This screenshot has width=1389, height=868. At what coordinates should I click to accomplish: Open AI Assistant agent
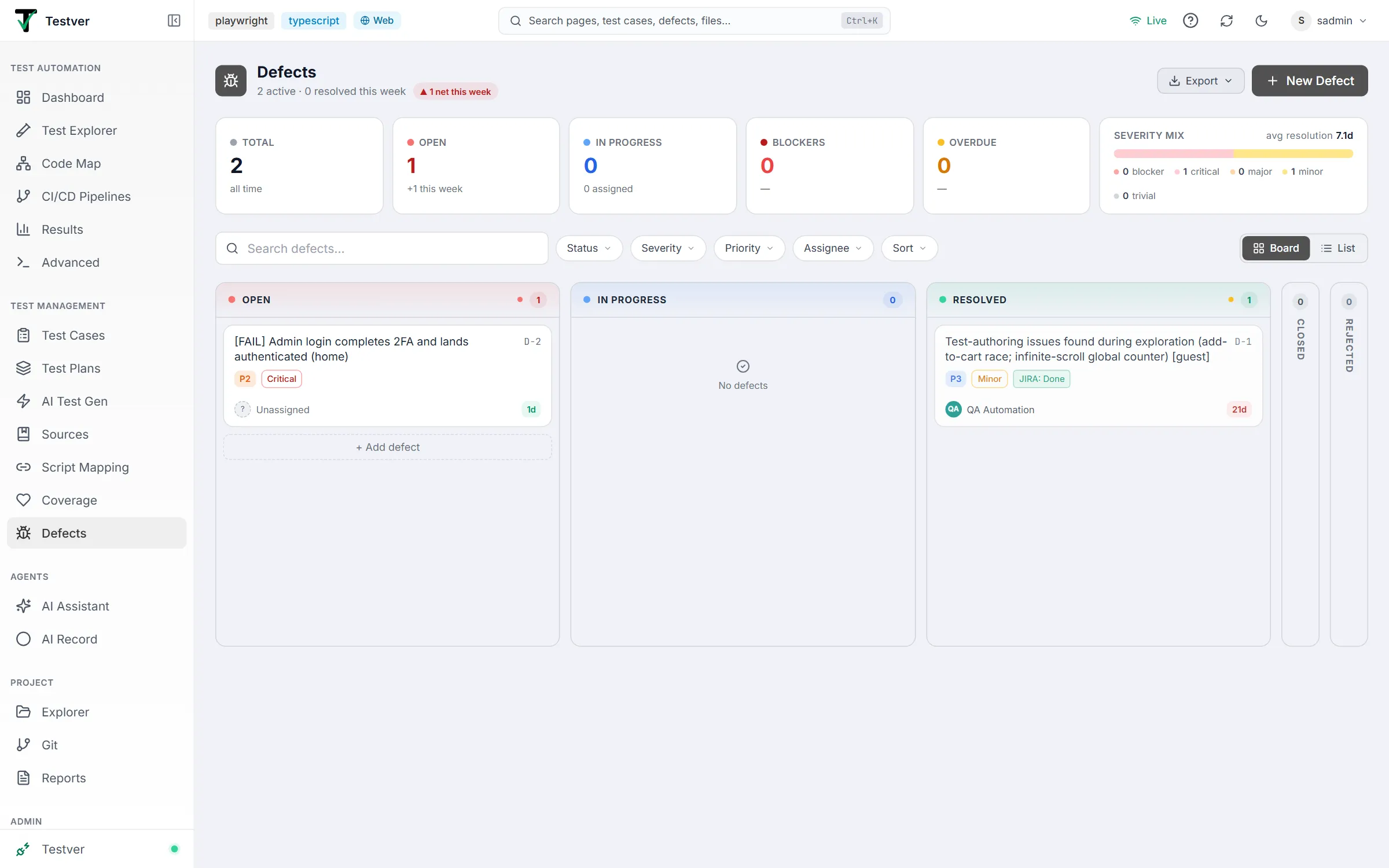(97, 606)
